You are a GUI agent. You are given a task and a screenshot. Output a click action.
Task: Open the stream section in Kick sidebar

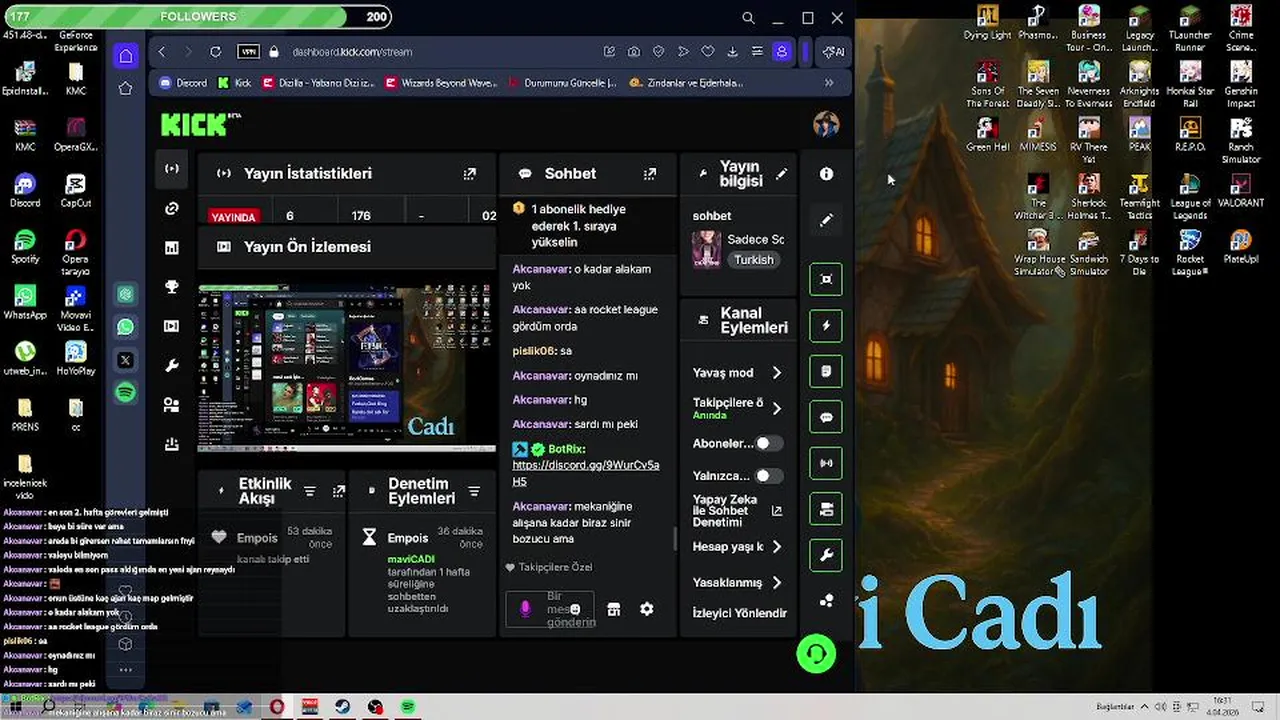pos(172,169)
